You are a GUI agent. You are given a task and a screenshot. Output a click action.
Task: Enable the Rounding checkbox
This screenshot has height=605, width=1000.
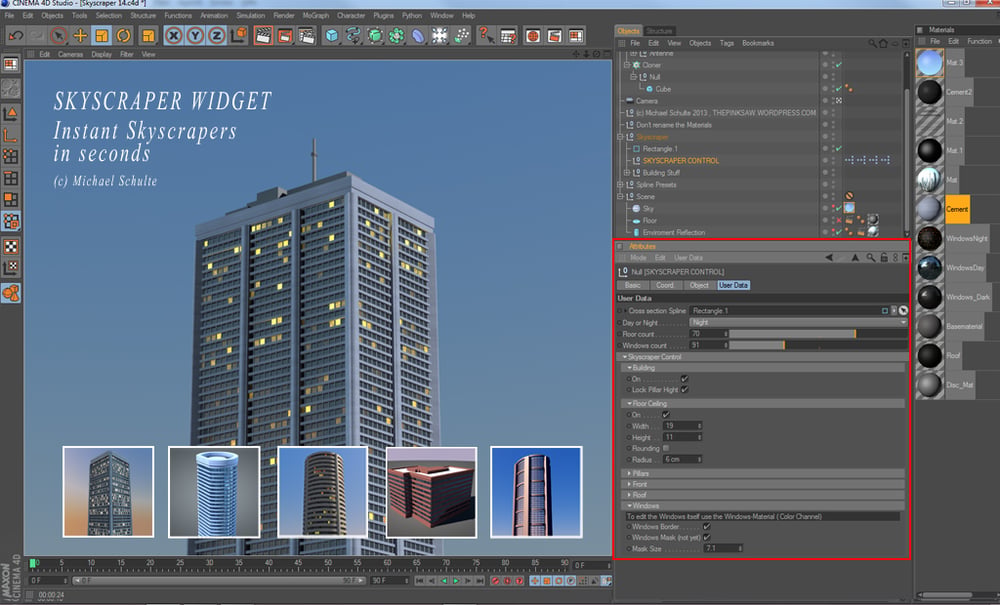(x=666, y=448)
